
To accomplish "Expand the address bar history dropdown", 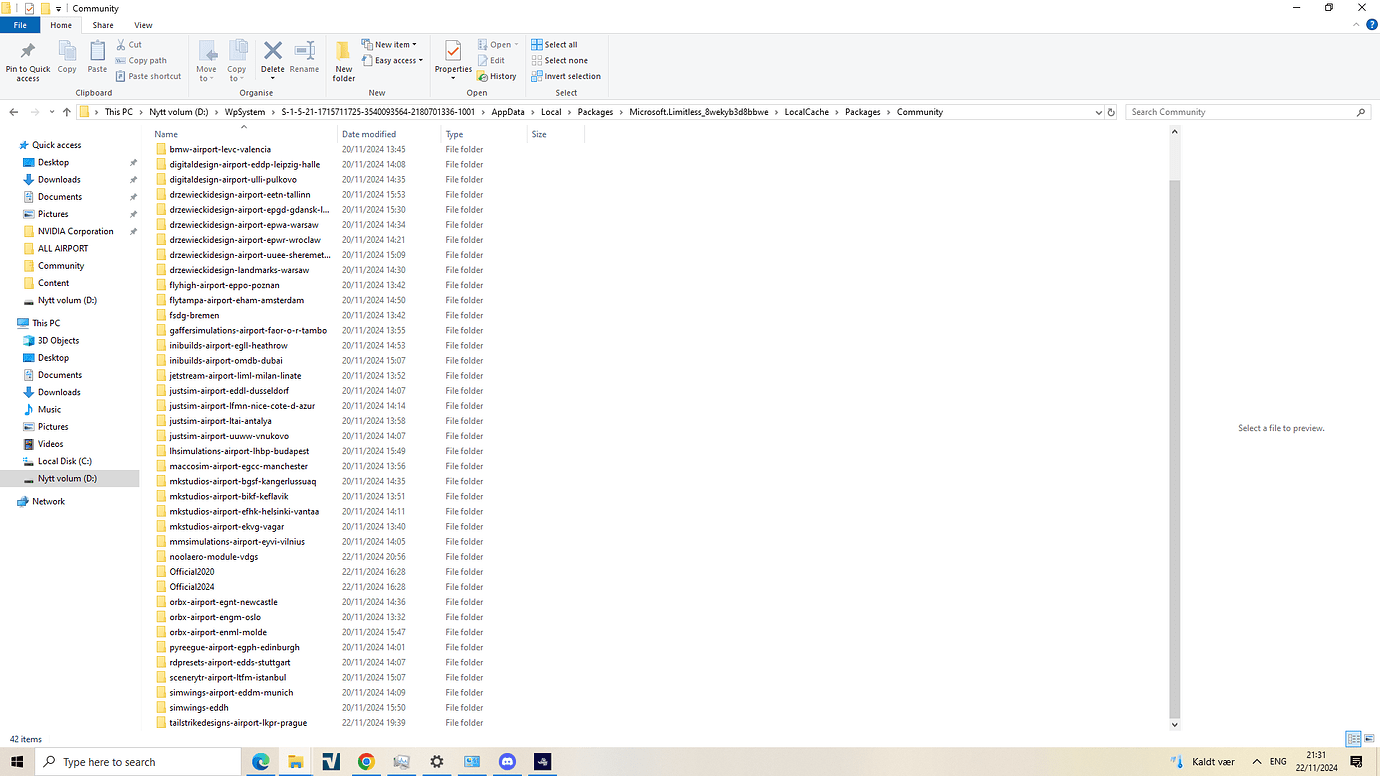I will (1099, 112).
